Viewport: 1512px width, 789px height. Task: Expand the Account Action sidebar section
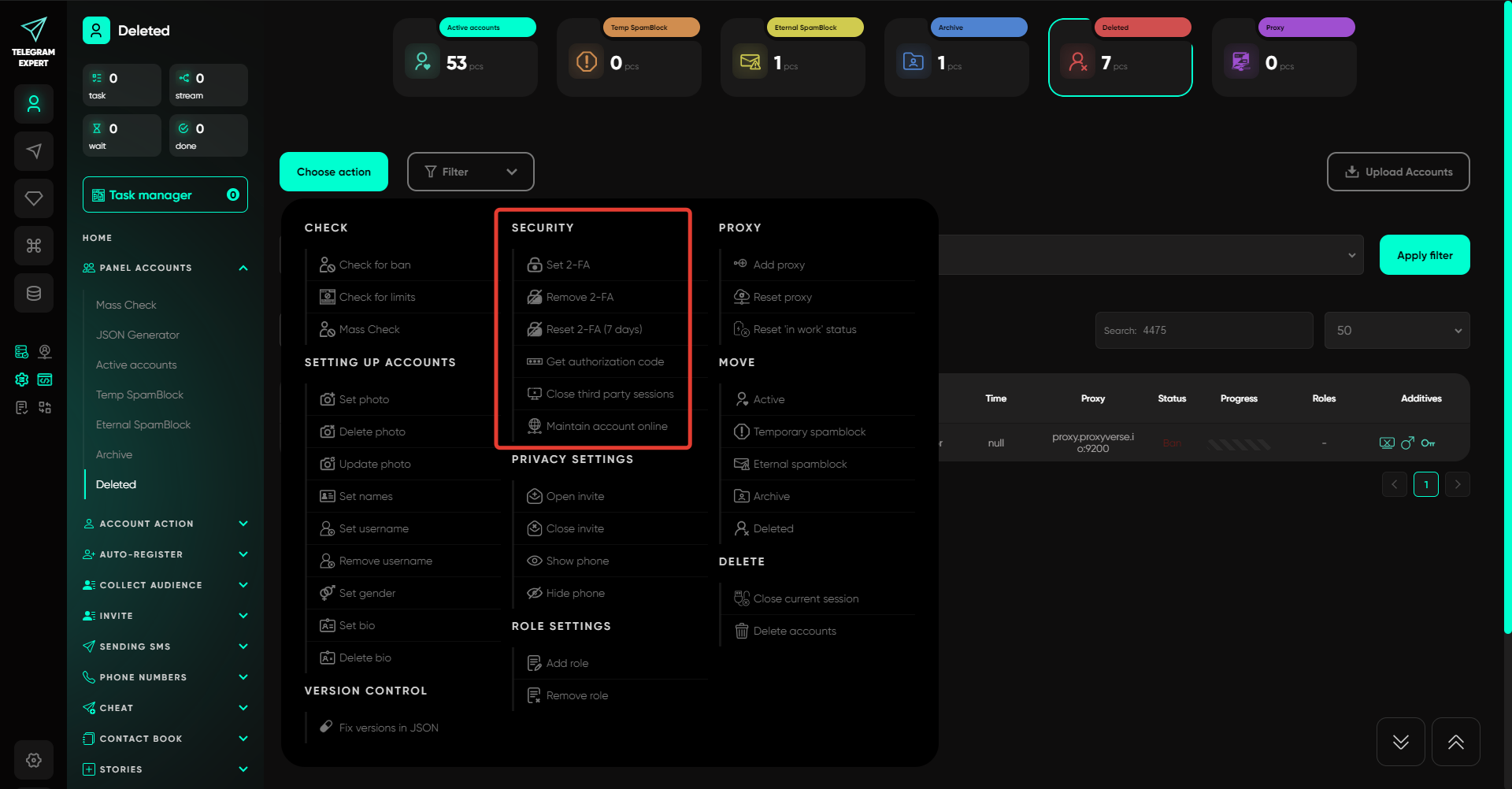point(165,524)
